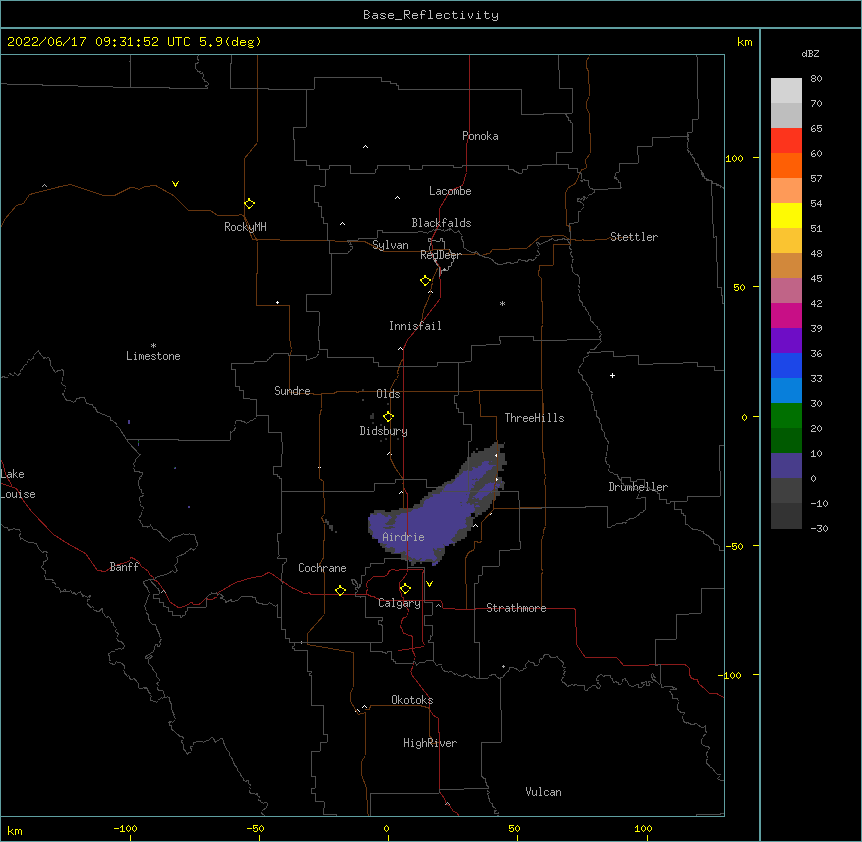Click the 50 tick on the bottom axis
Viewport: 862px width, 842px height.
[x=514, y=828]
